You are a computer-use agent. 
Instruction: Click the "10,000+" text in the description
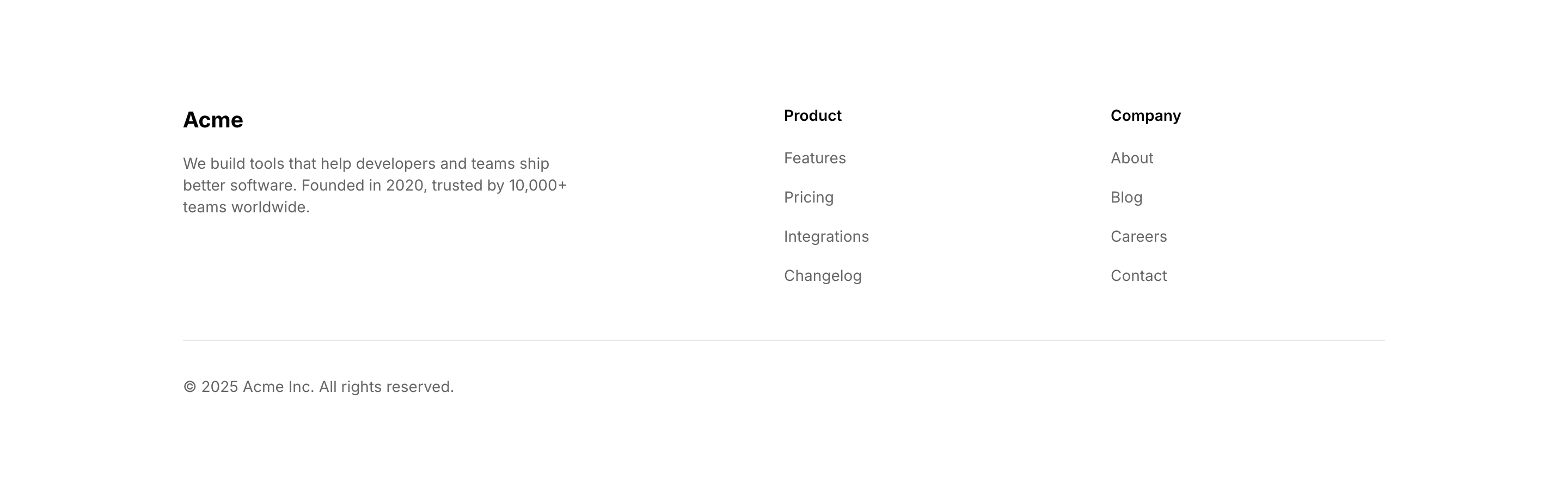tap(537, 186)
